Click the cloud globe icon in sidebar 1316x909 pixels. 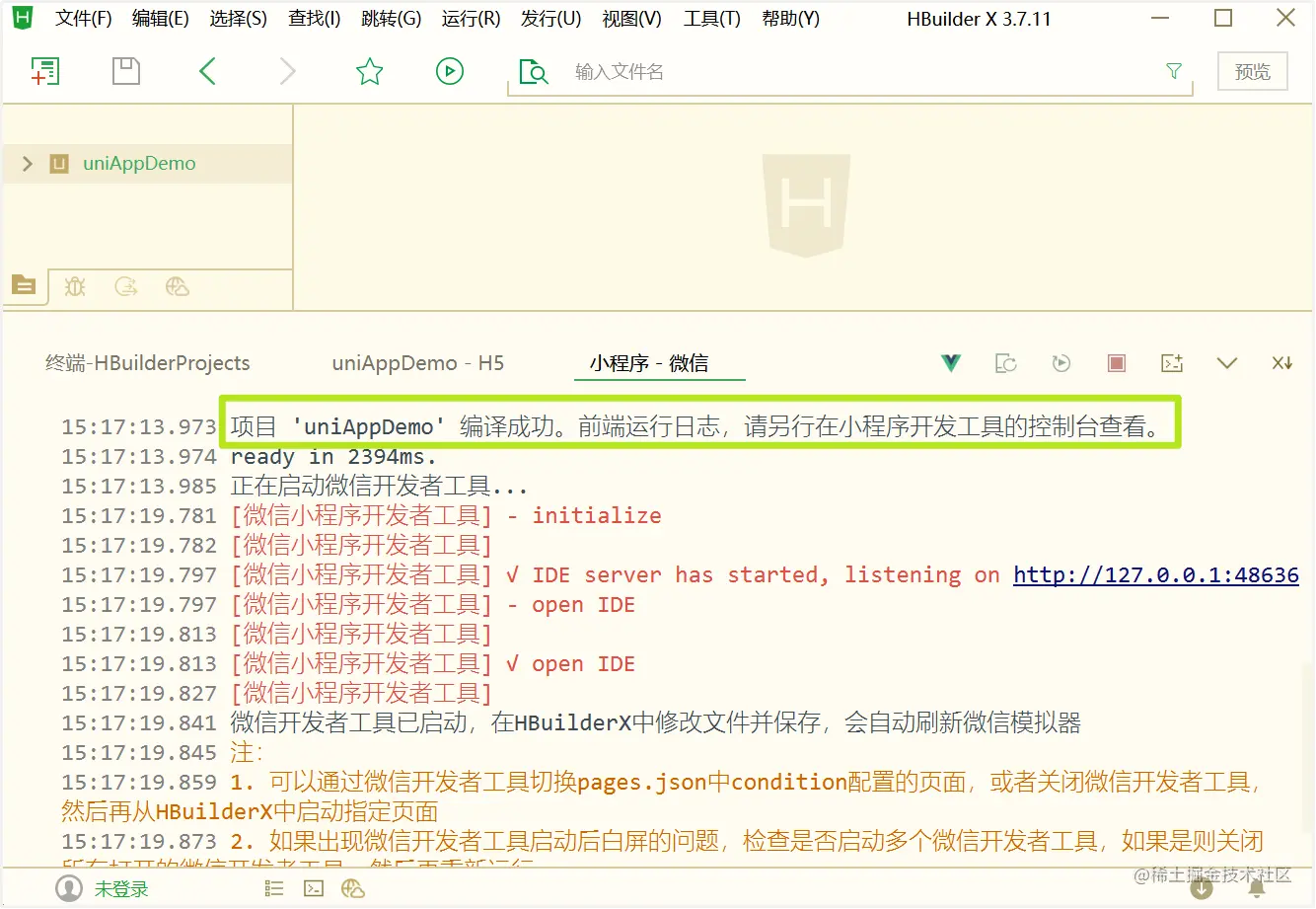(178, 286)
